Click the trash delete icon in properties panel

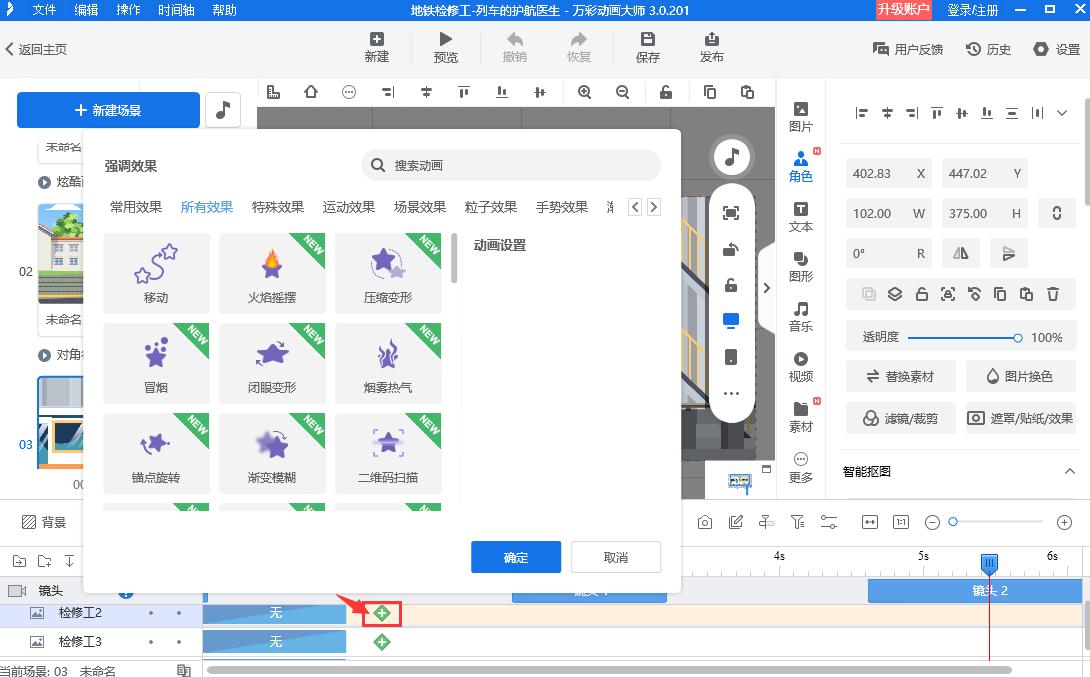(x=1052, y=293)
